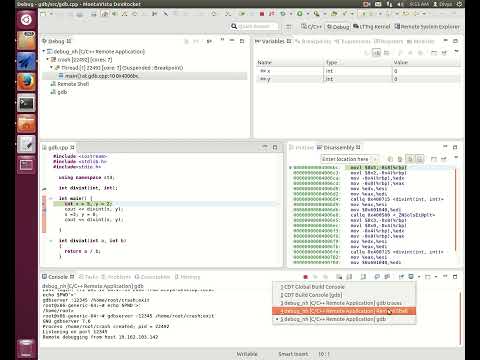The width and height of the screenshot is (480, 360).
Task: Select variable x row in Variables
Action: (x=358, y=71)
